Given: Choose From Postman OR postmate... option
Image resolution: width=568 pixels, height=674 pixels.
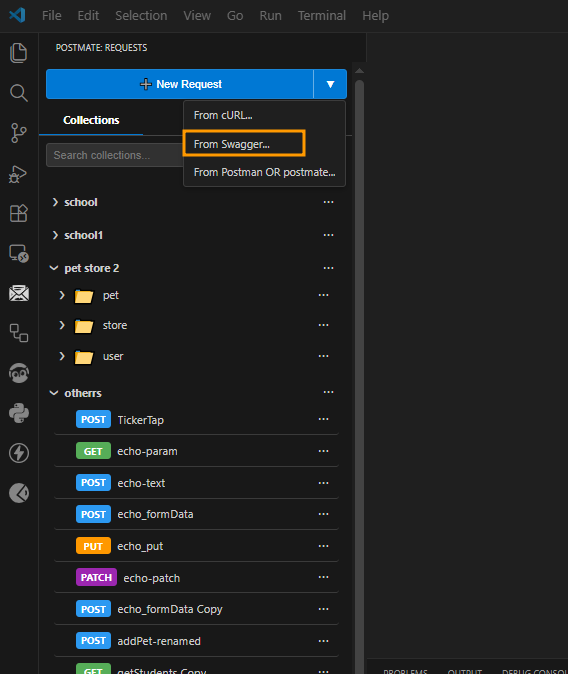Looking at the screenshot, I should coord(264,172).
